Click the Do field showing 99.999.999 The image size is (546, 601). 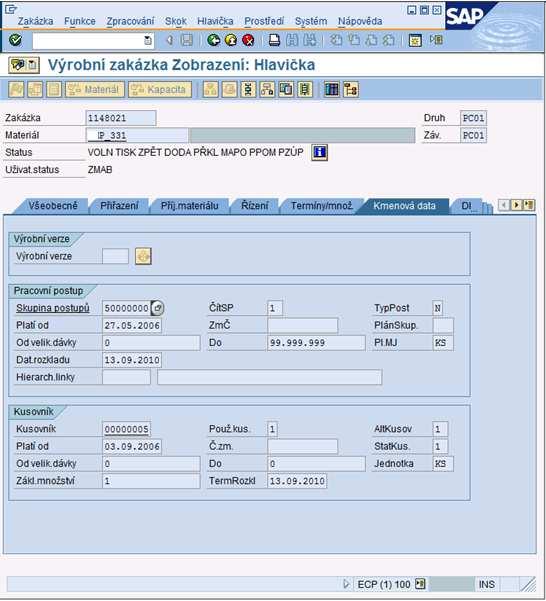click(x=316, y=343)
